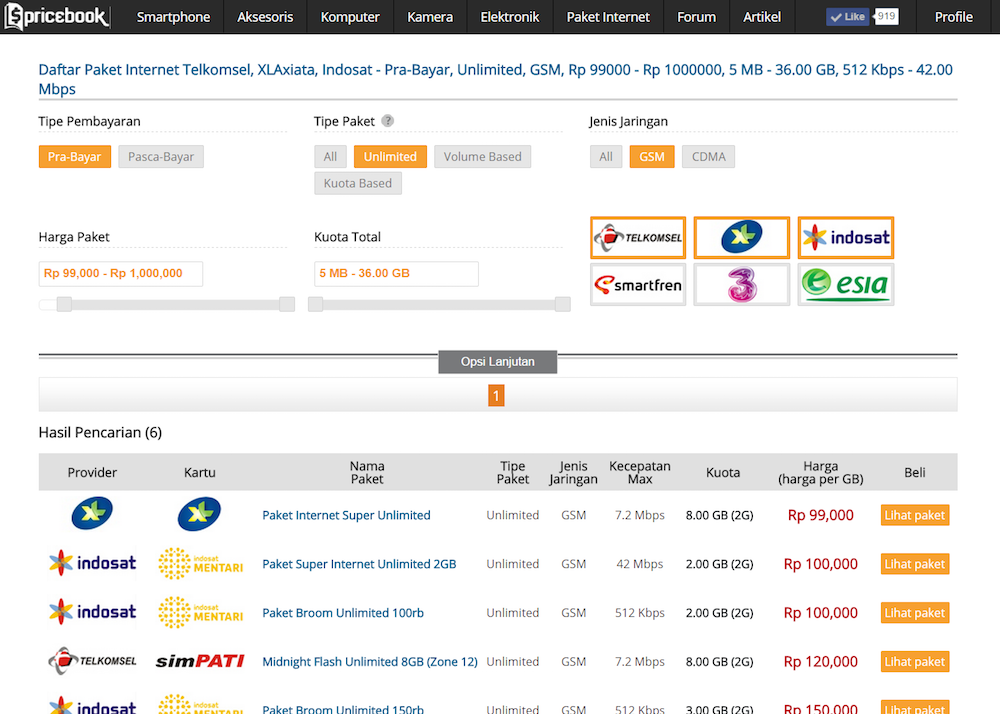This screenshot has height=714, width=1000.
Task: Open Paket Super Internet Unlimited 2GB link
Action: tap(359, 564)
